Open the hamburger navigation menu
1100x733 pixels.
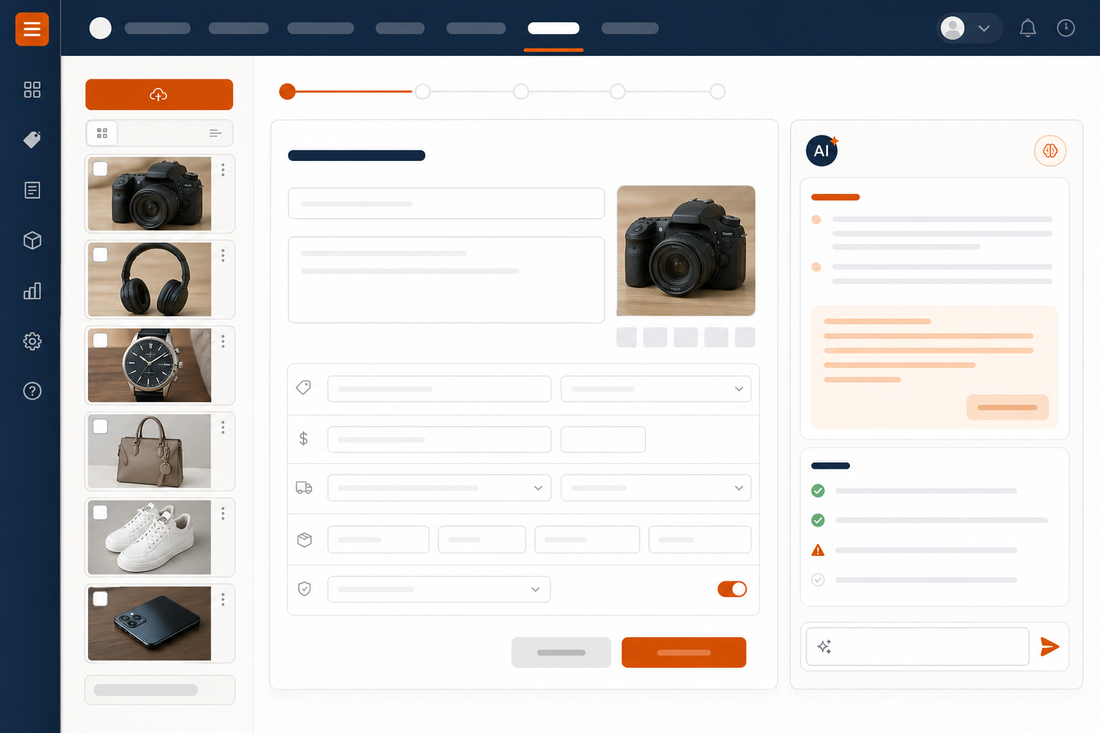[31, 29]
